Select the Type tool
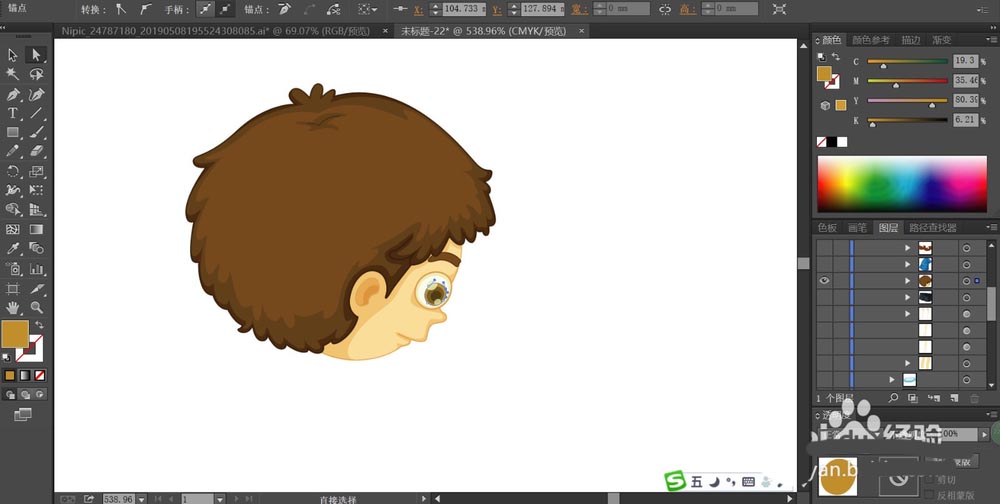The image size is (1000, 504). [x=13, y=113]
